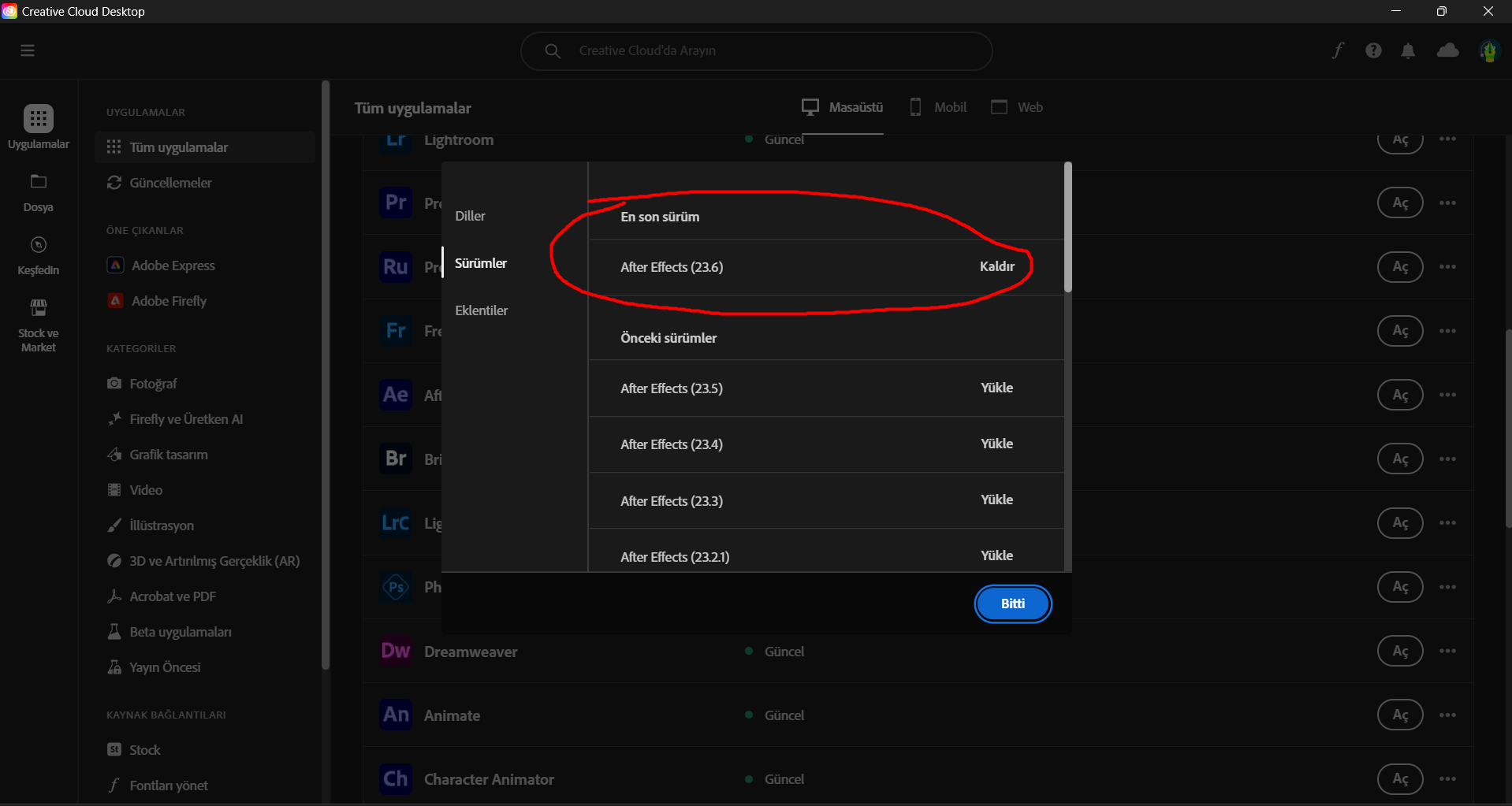Click the Dreamweaver Dw app icon
The width and height of the screenshot is (1512, 806).
396,651
